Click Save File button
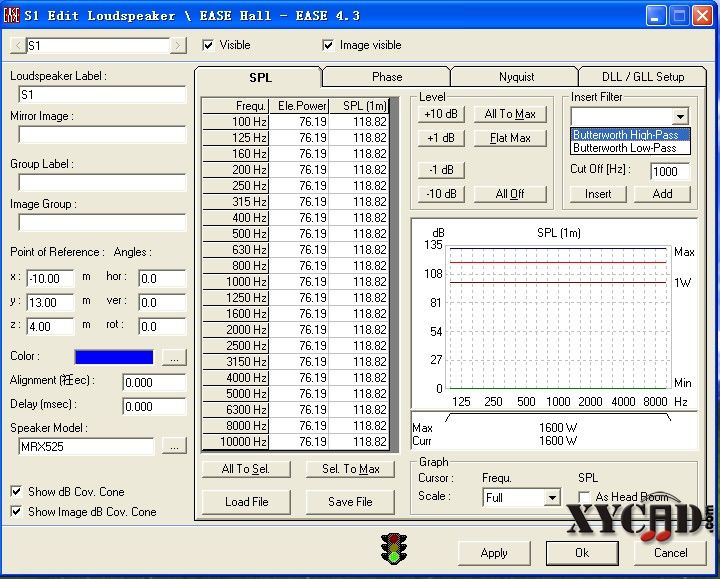This screenshot has height=579, width=720. [350, 501]
